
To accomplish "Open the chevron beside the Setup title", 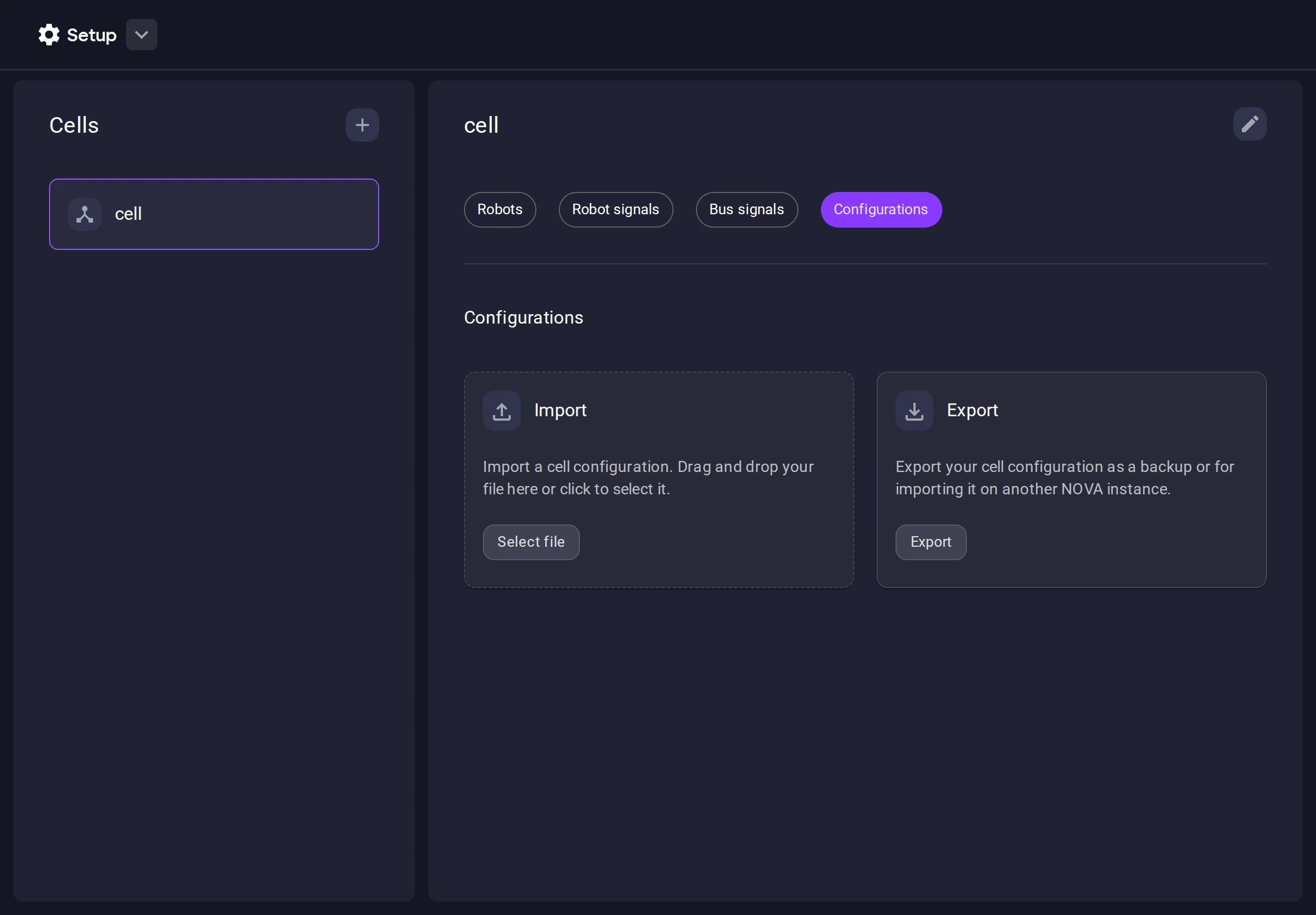I will point(141,35).
